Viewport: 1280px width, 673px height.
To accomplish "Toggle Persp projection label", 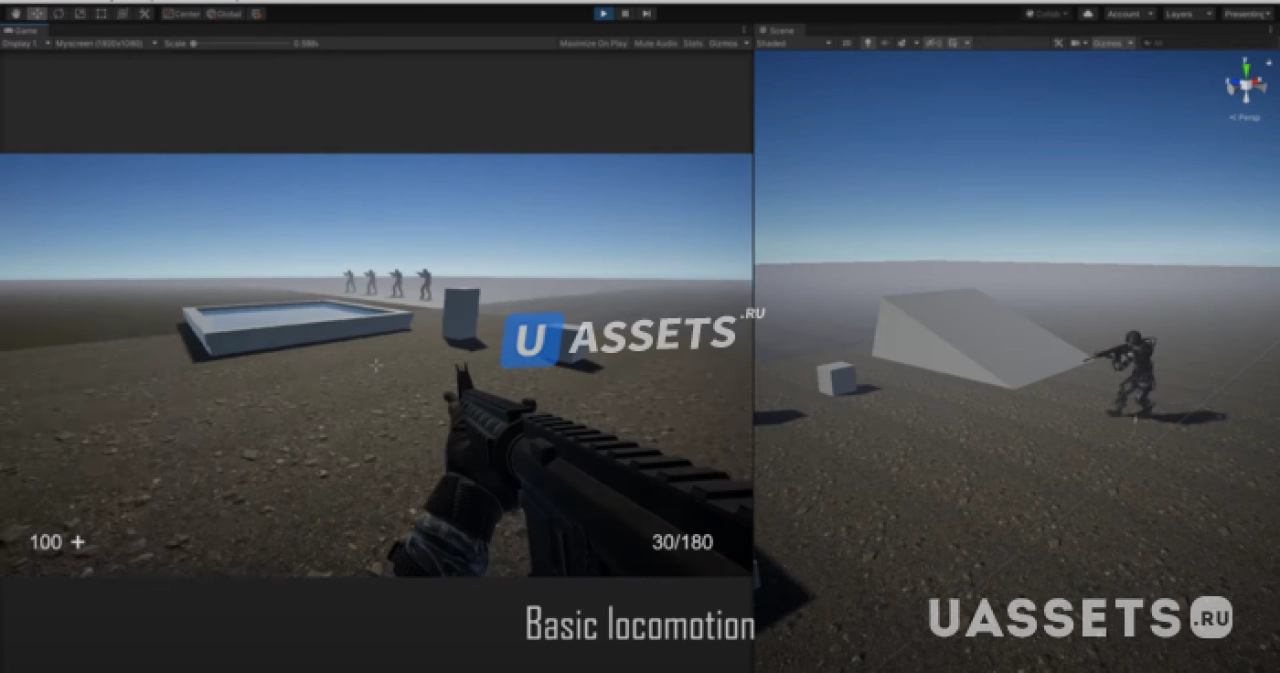I will pos(1245,117).
